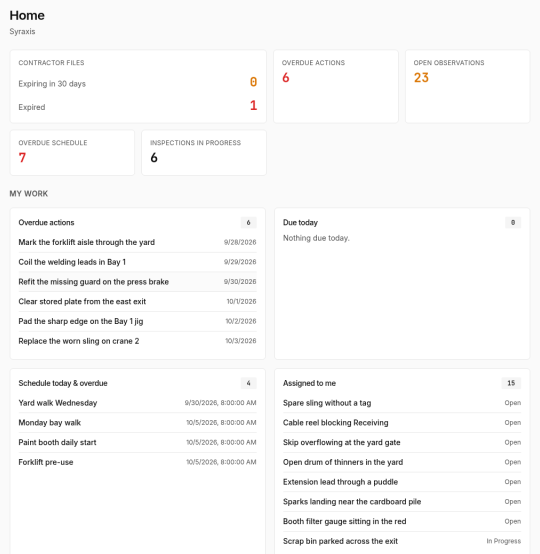Image resolution: width=540 pixels, height=554 pixels.
Task: Open 'Open drum of thinners in the yard'
Action: (402, 462)
